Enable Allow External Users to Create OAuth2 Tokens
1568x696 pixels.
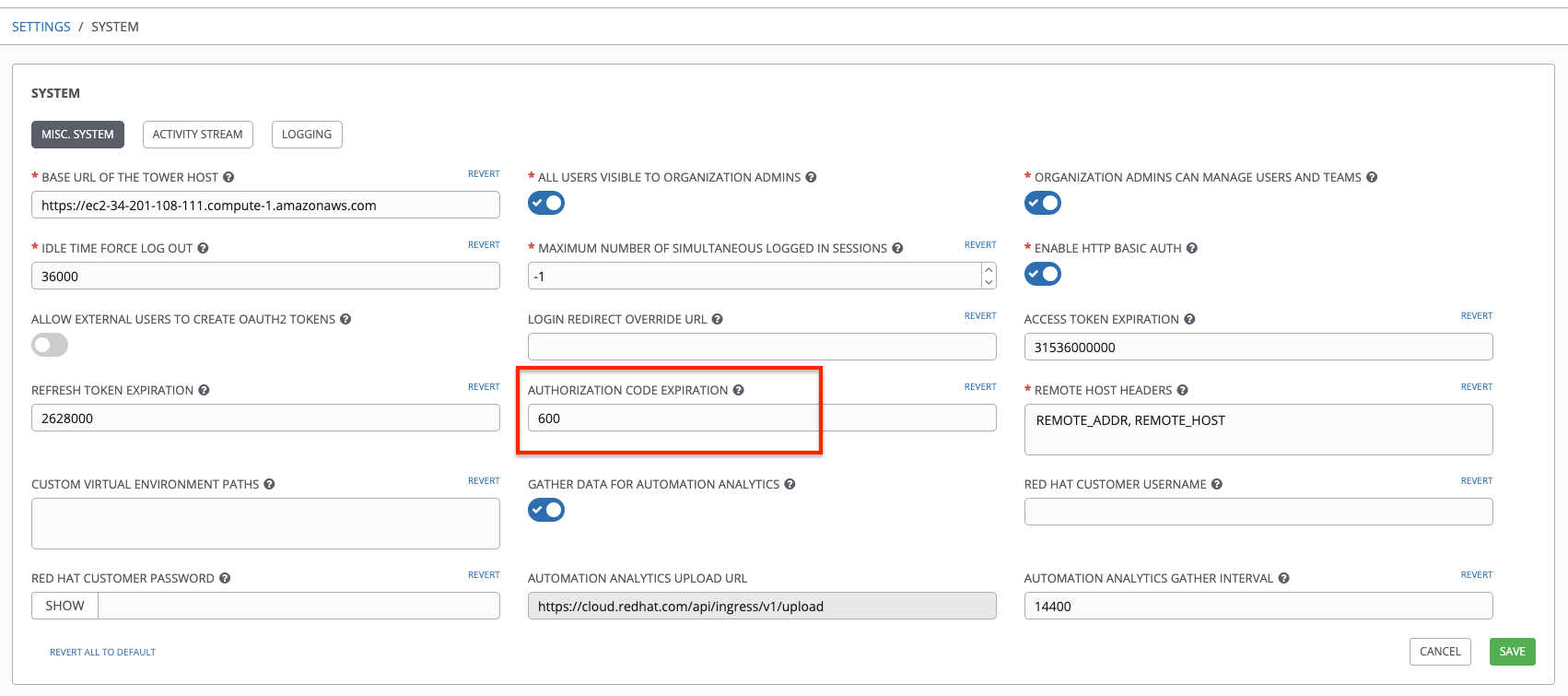coord(50,345)
